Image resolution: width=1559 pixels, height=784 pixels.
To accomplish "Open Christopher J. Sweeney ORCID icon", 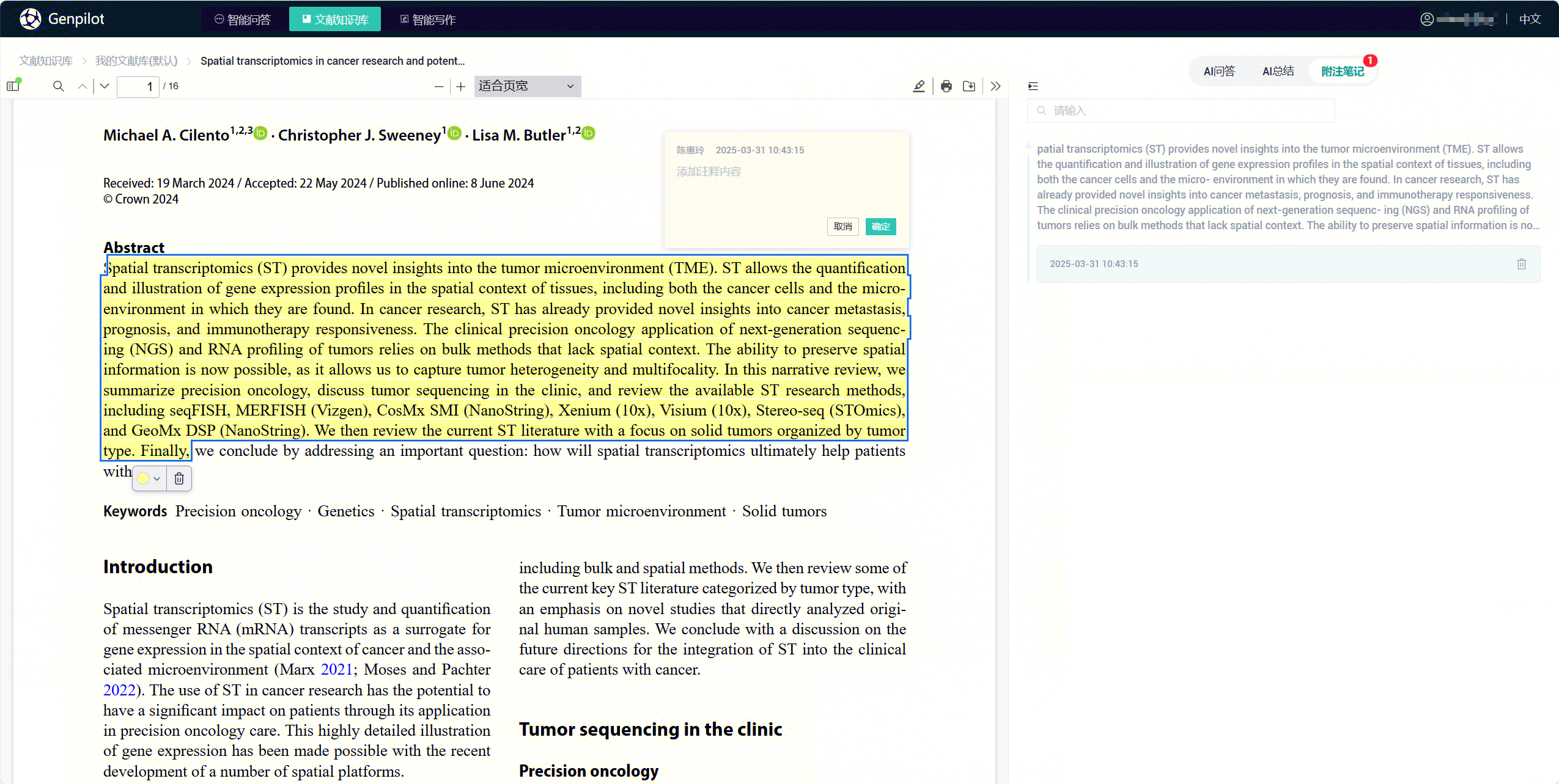I will [455, 133].
